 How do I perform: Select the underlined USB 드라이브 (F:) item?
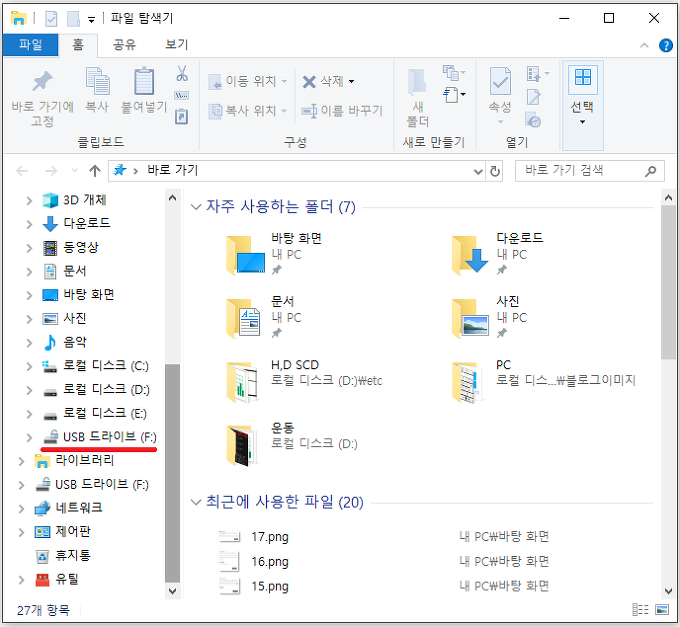[x=99, y=437]
